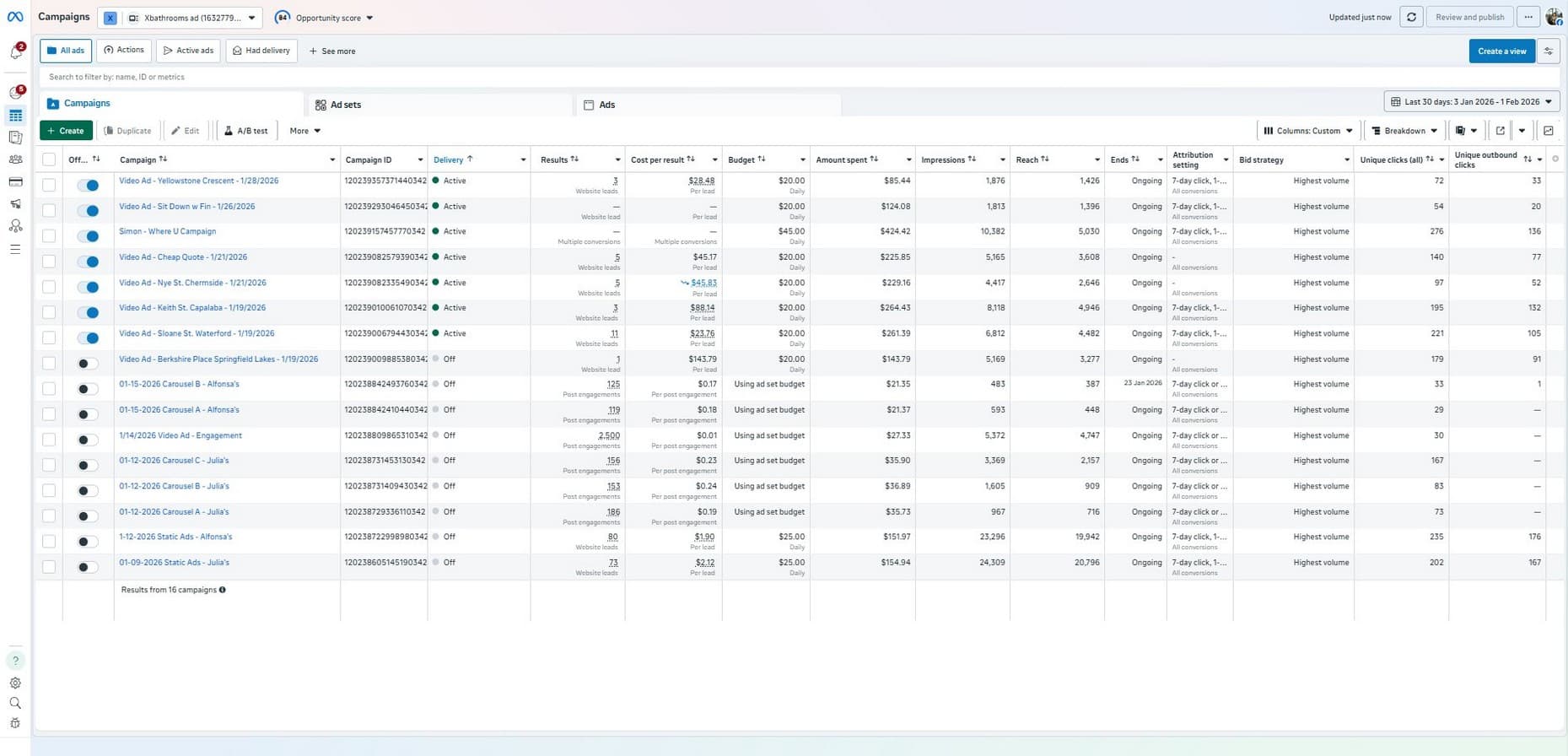
Task: Click the export/share table icon
Action: (1500, 131)
